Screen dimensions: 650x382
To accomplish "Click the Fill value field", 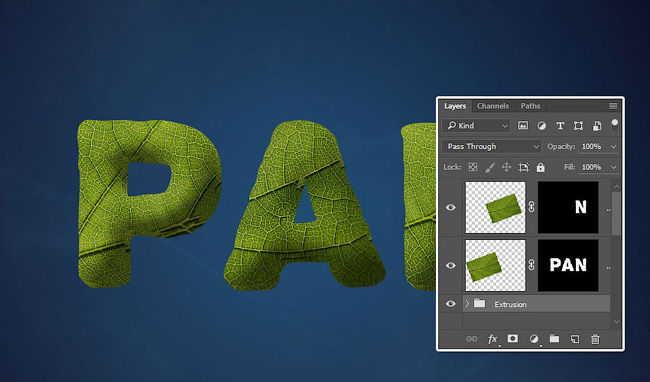I will tap(592, 167).
